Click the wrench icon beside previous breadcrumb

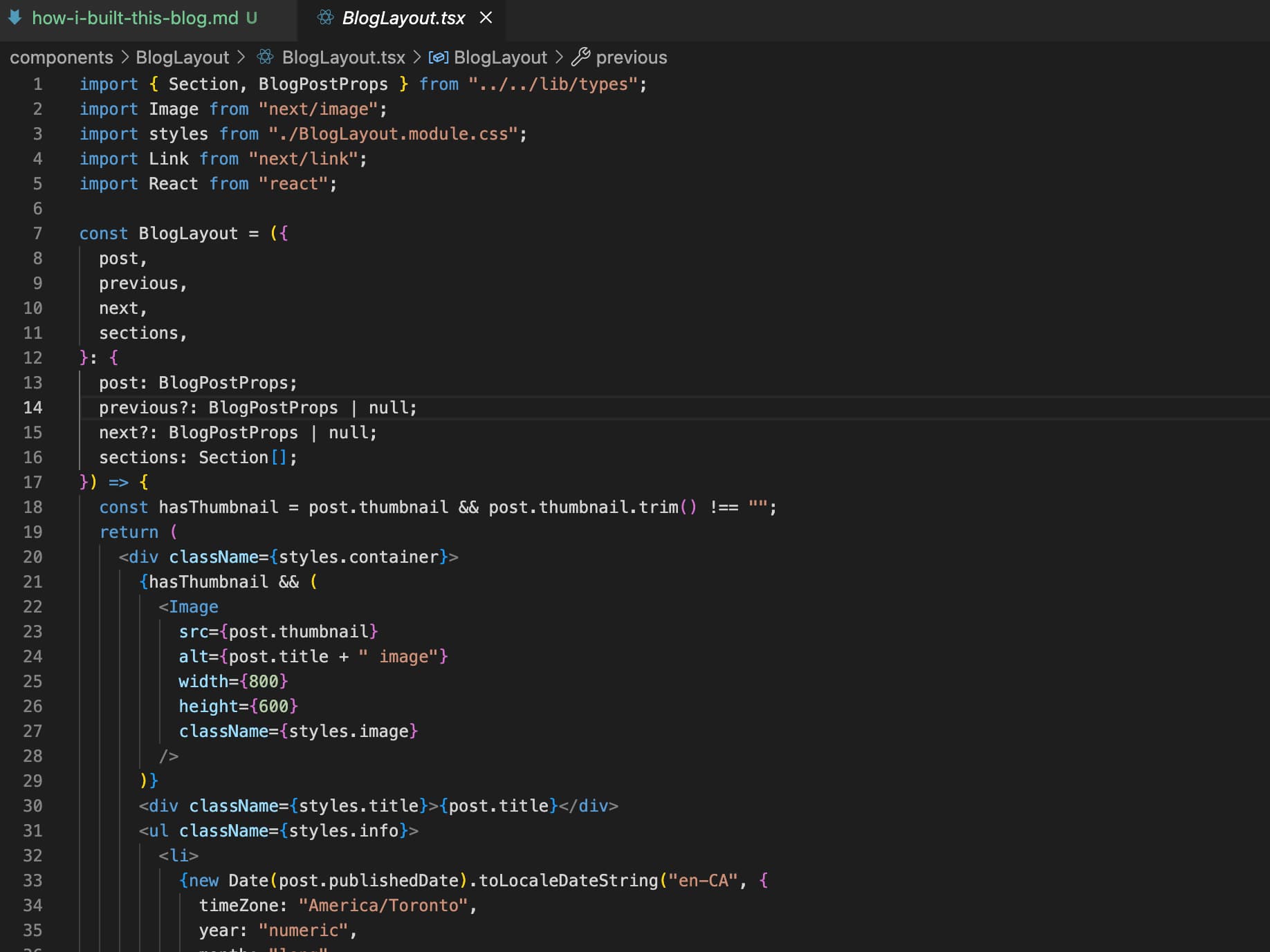pos(581,57)
